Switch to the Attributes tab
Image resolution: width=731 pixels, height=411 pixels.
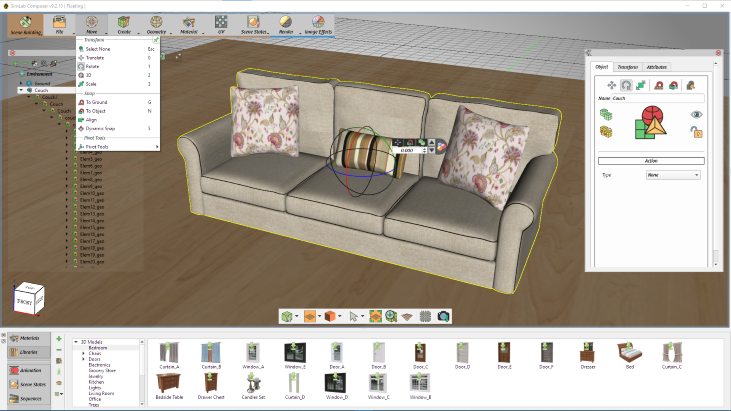click(x=657, y=67)
